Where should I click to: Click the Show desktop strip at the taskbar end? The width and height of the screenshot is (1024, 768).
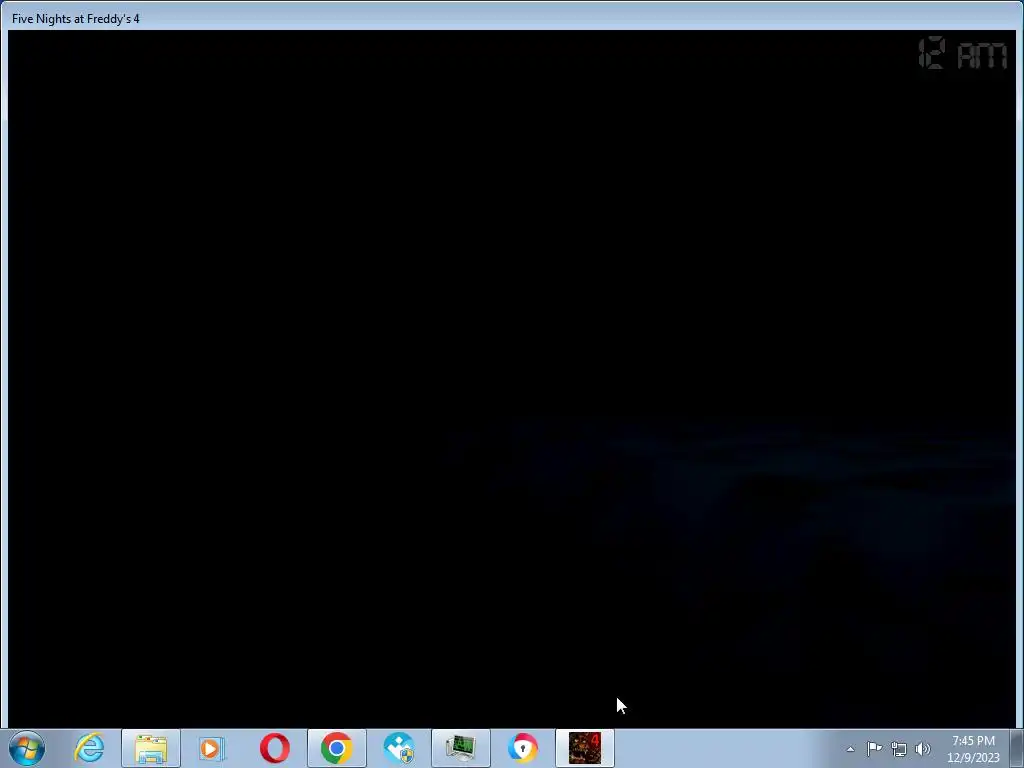1018,748
